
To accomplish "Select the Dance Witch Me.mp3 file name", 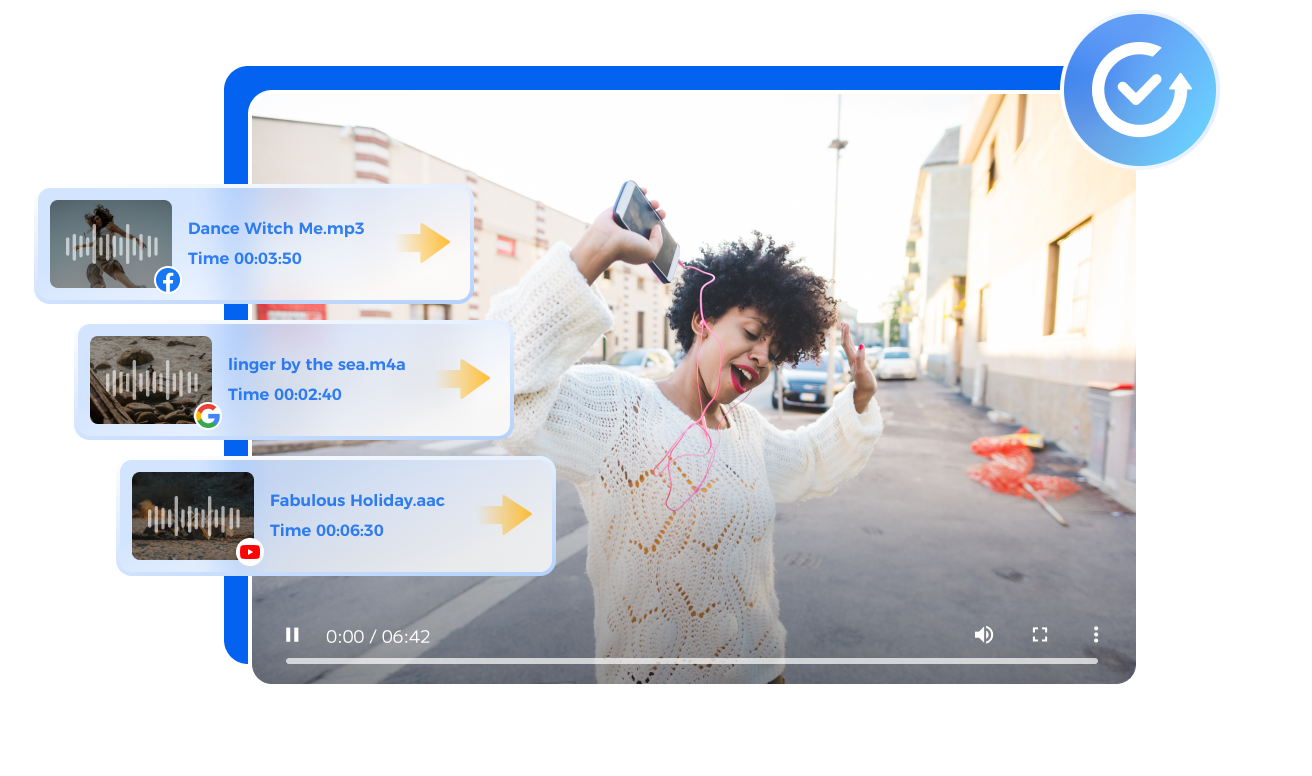I will (276, 228).
